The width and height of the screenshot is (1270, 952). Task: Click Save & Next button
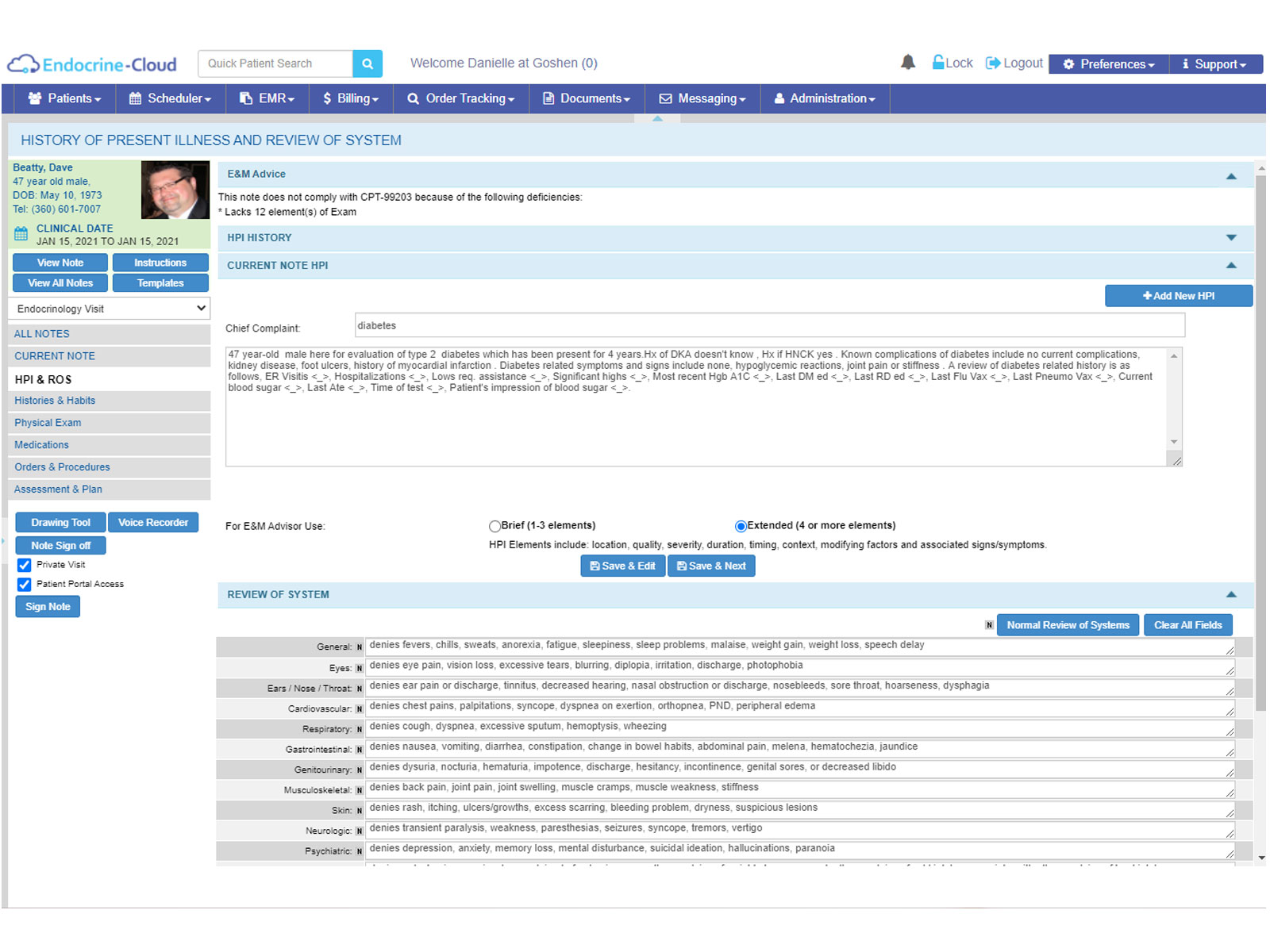click(711, 566)
